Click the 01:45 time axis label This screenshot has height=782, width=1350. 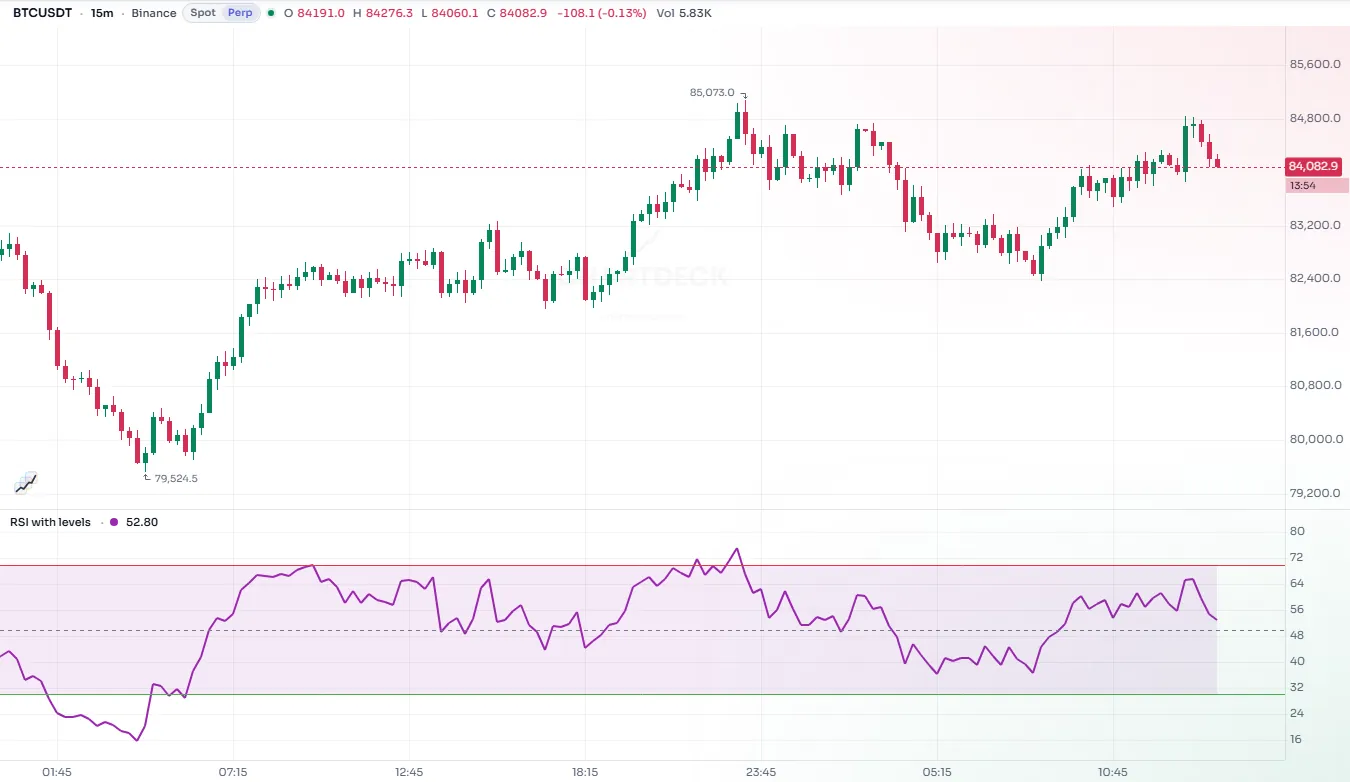pos(57,772)
